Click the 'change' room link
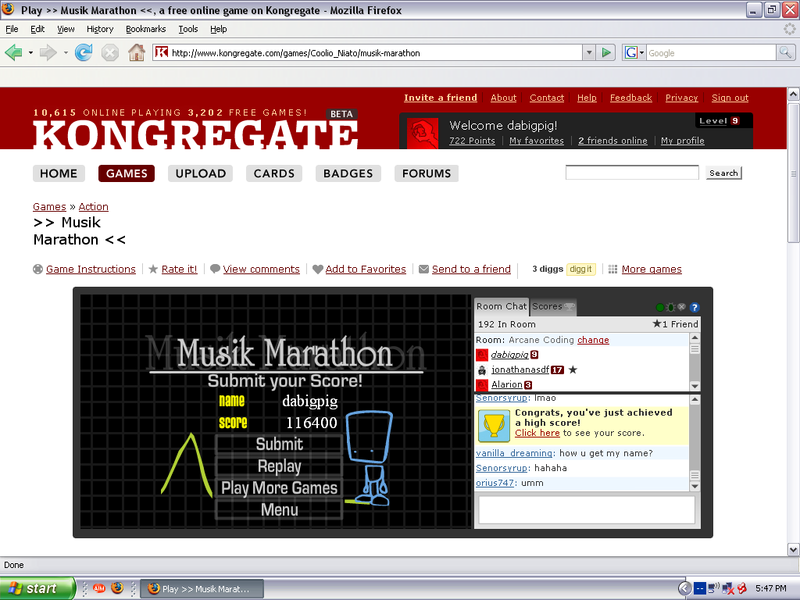 tap(593, 340)
